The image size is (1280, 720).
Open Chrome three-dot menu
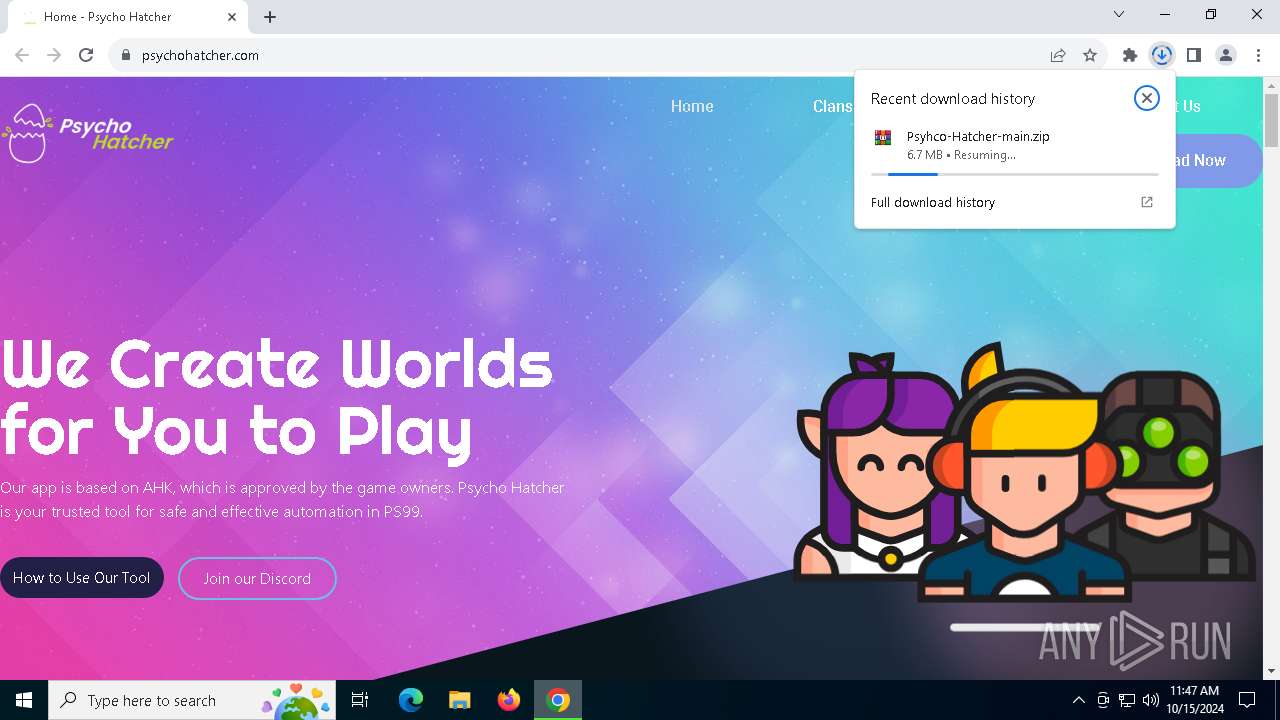click(x=1258, y=55)
